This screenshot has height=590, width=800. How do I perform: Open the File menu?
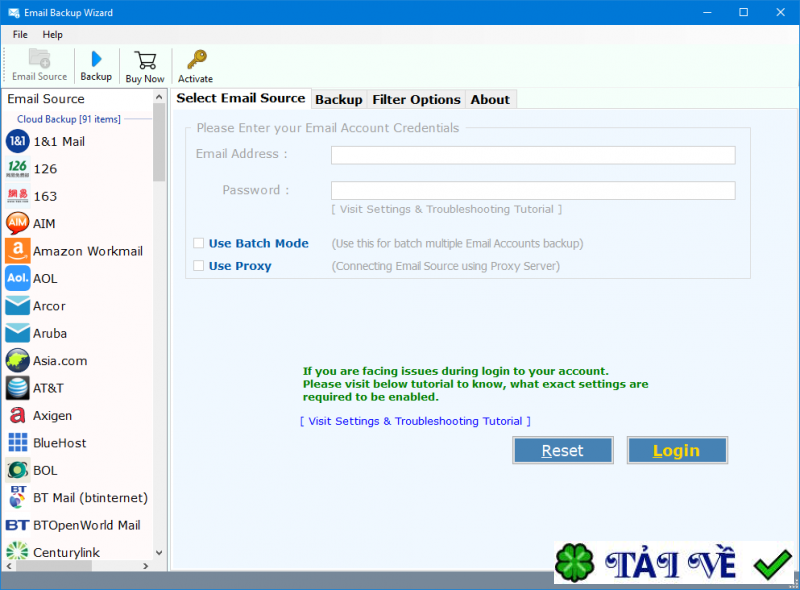(x=19, y=34)
